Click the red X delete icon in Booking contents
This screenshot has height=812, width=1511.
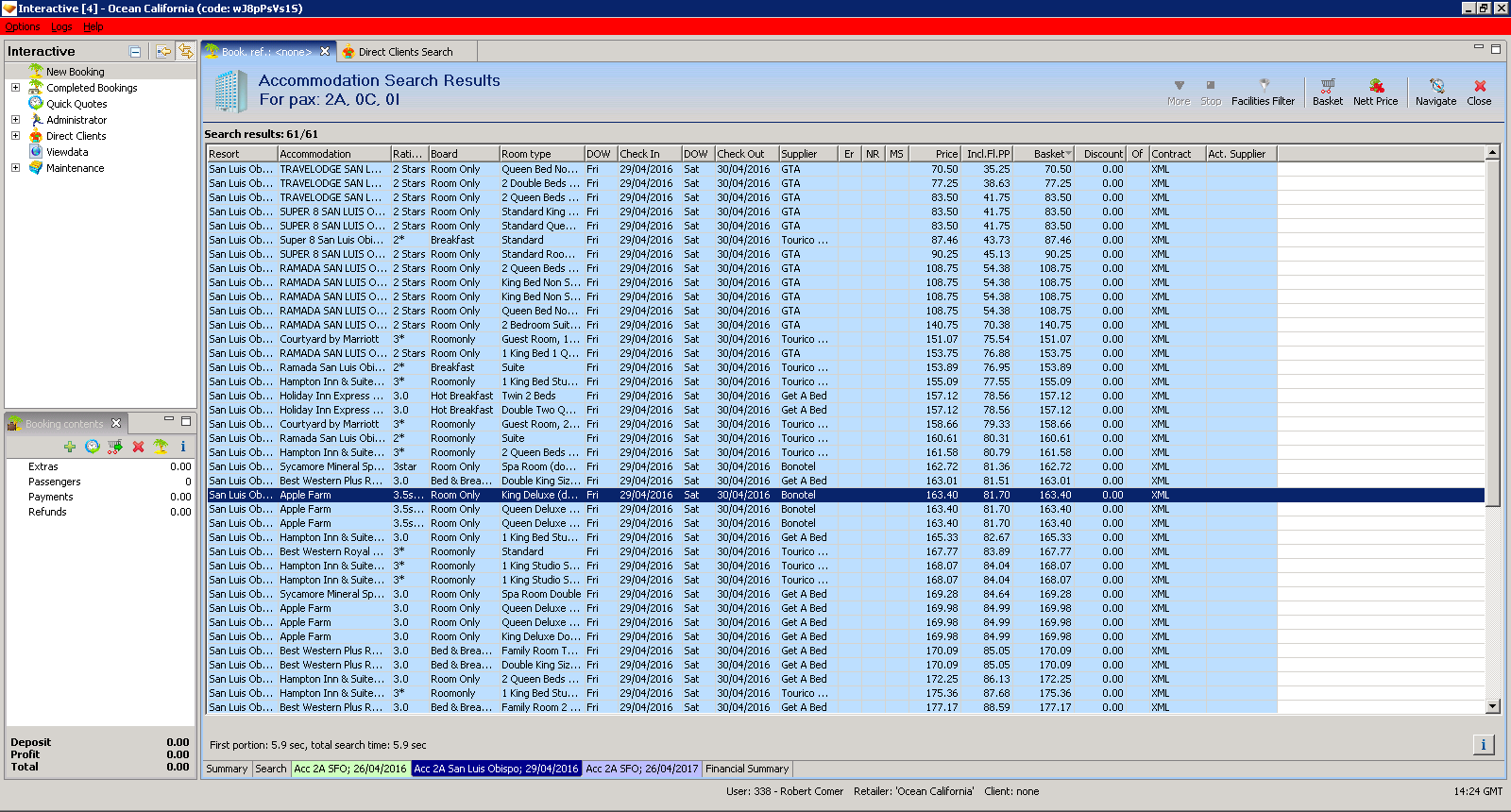point(138,447)
